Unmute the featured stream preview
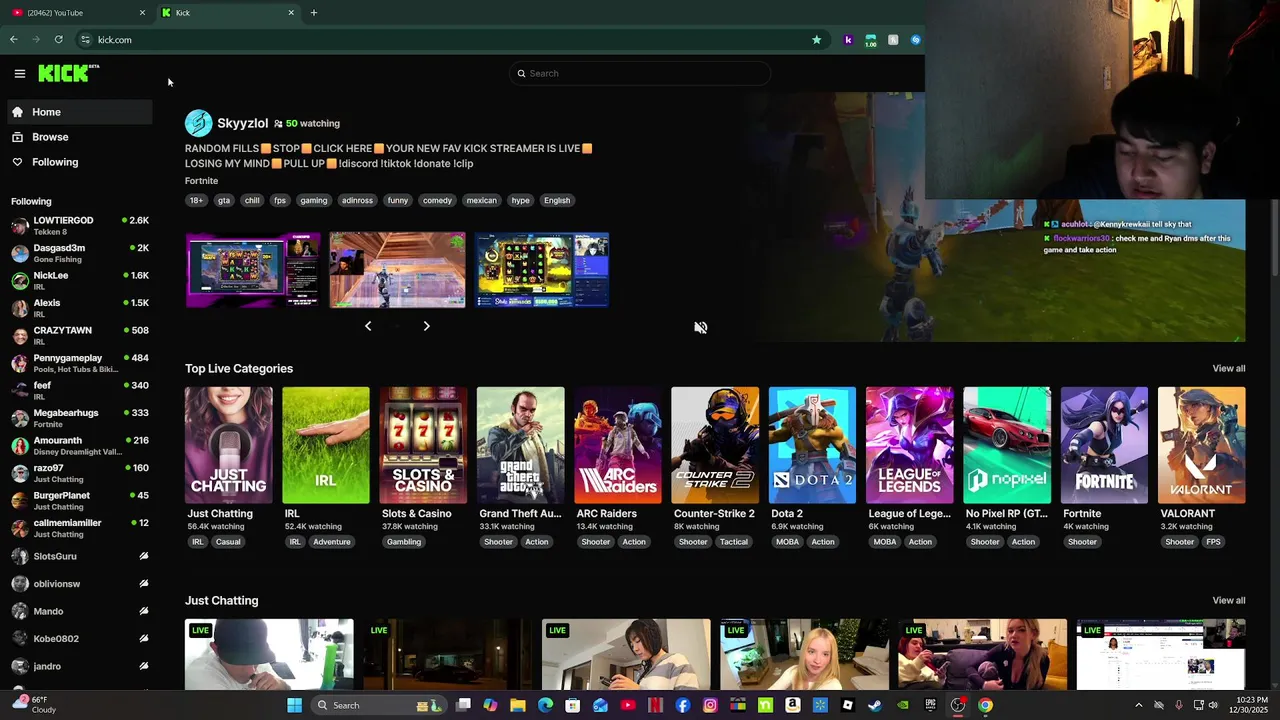 pos(700,327)
